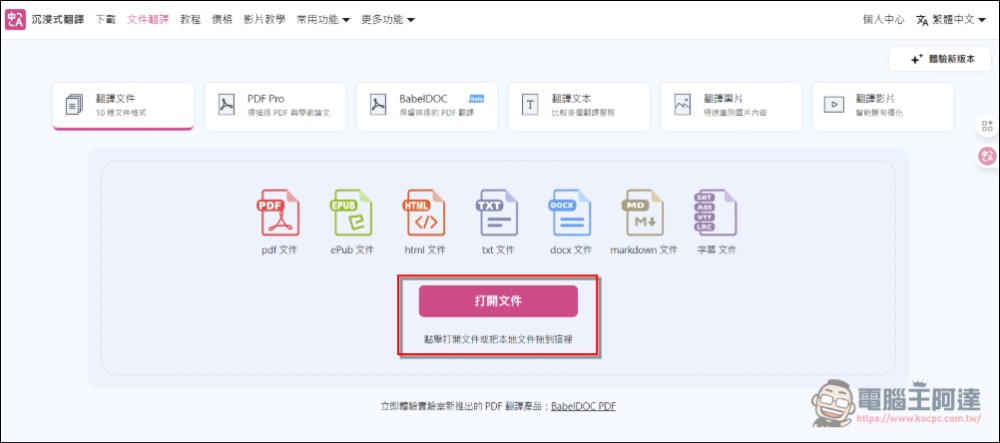Click the 沉浸式翻譯 brand name text
1000x443 pixels.
click(x=58, y=20)
